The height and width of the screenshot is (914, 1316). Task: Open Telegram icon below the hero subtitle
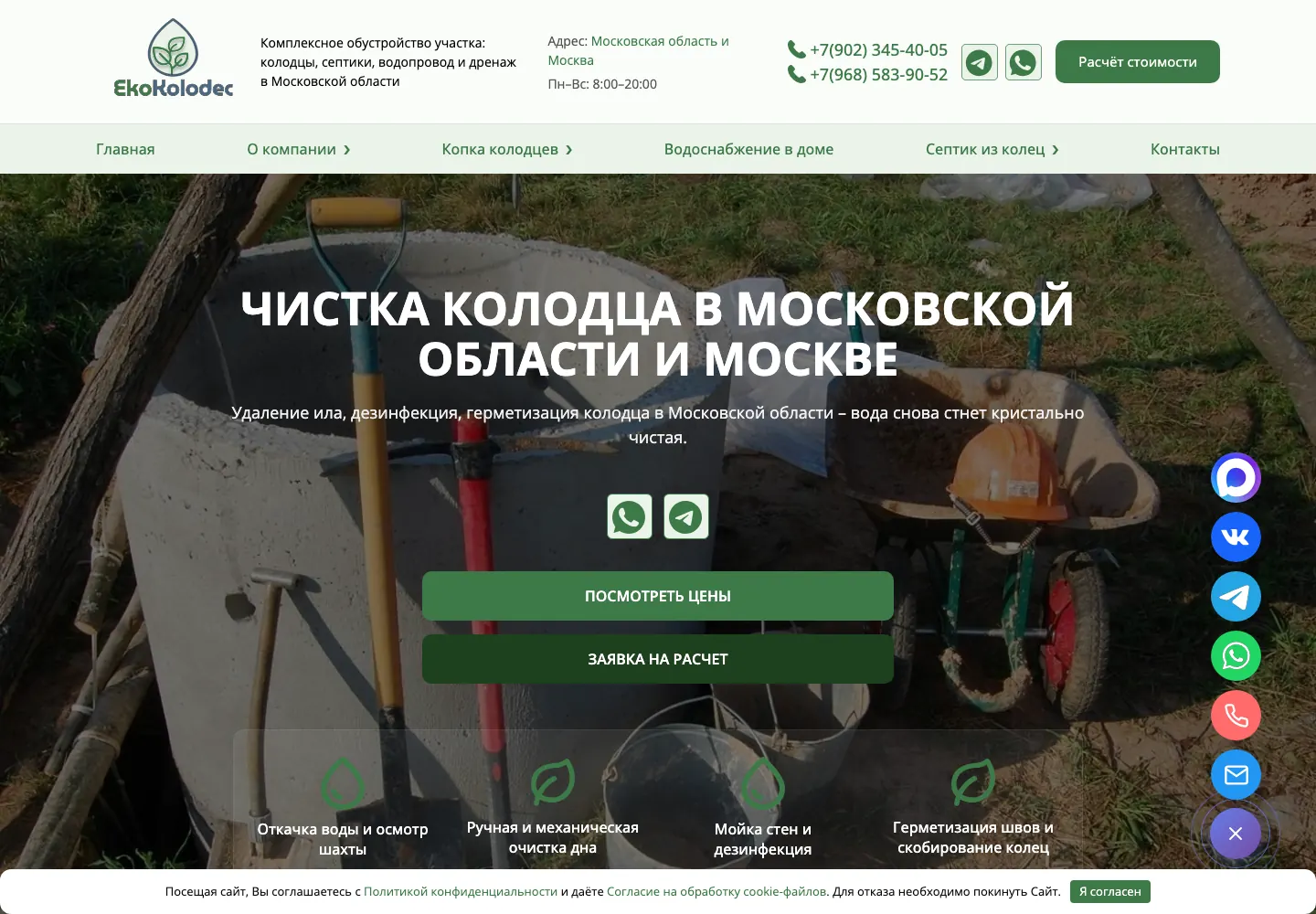pyautogui.click(x=686, y=516)
